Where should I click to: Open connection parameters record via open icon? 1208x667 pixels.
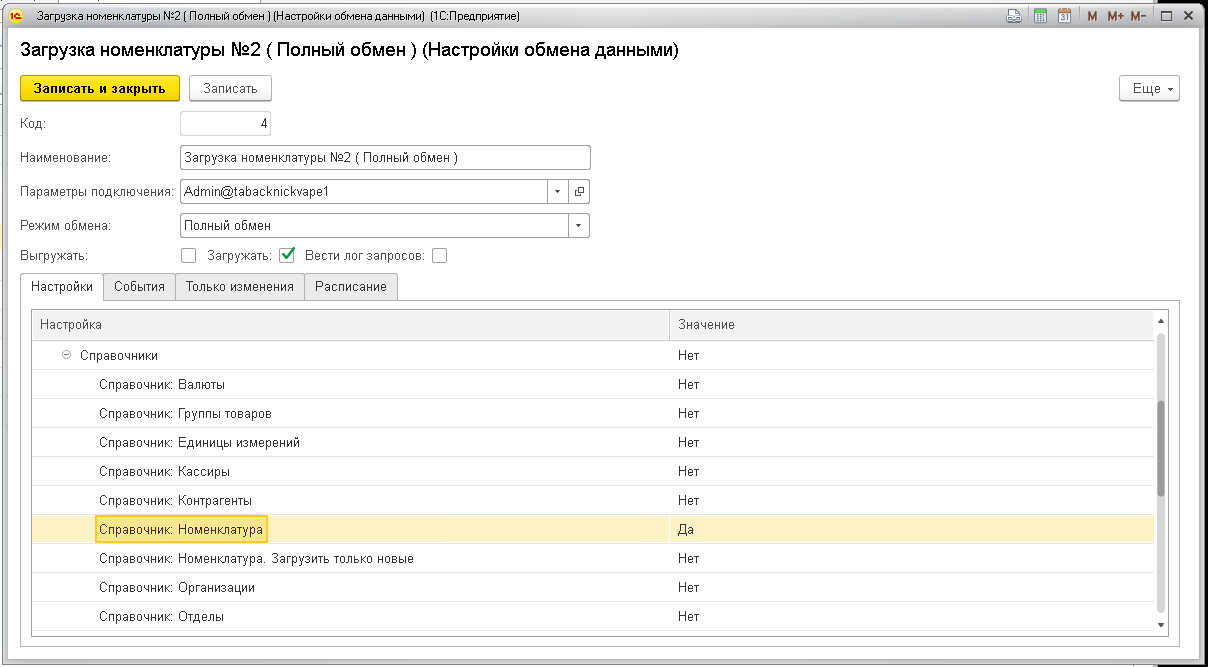click(579, 191)
